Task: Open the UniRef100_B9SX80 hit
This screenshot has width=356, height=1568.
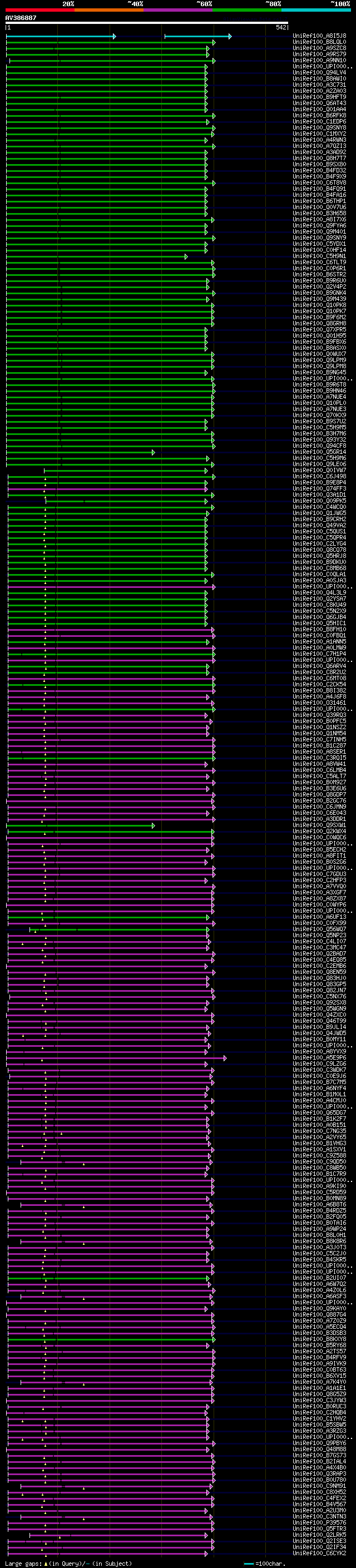Action: click(319, 164)
